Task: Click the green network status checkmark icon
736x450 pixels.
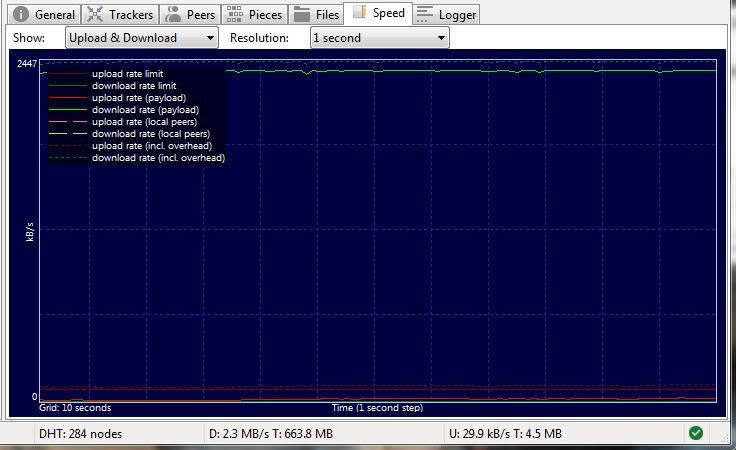Action: click(x=696, y=433)
